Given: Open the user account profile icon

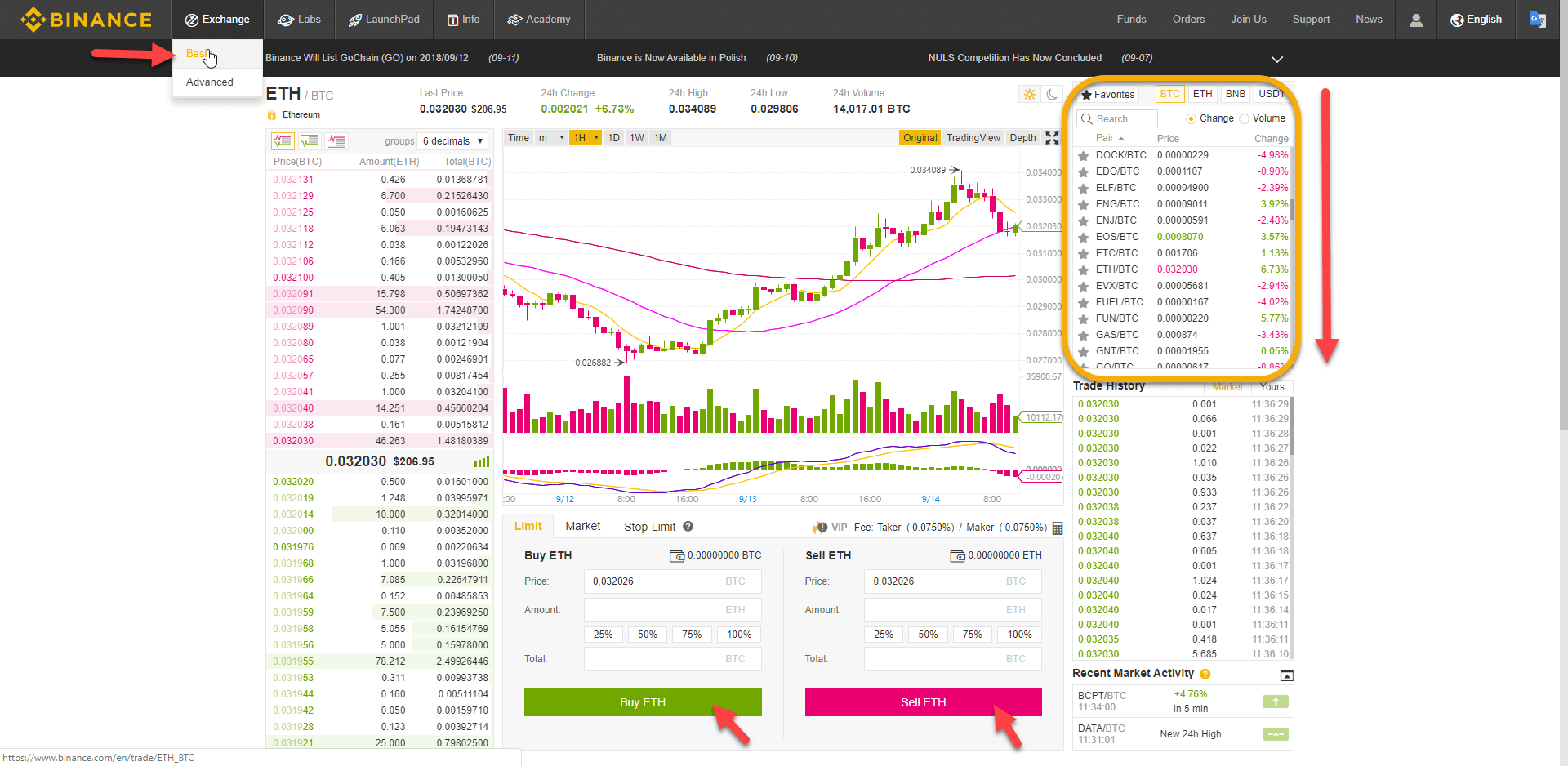Looking at the screenshot, I should click(x=1416, y=20).
